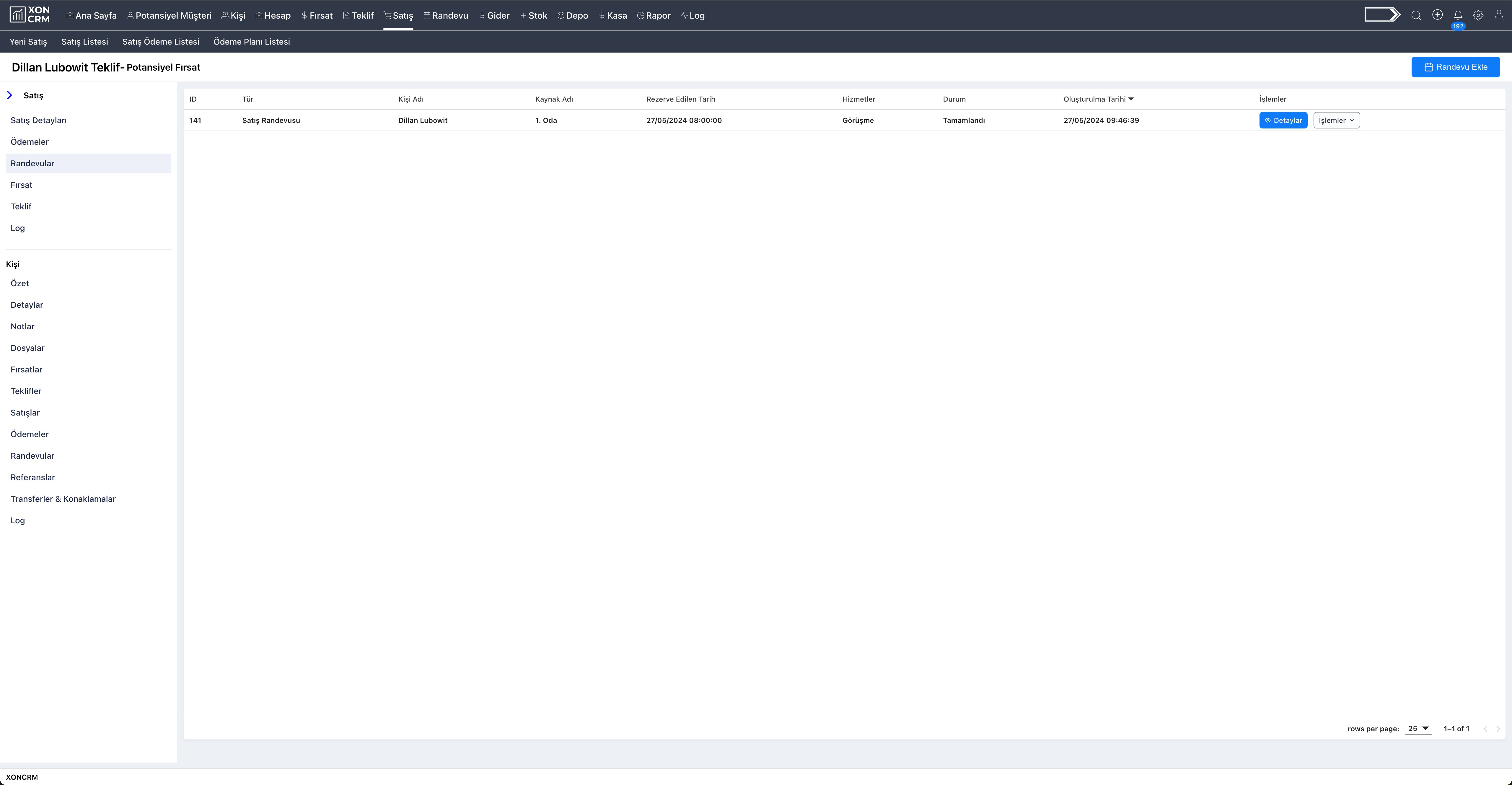
Task: Open the Fırsat menu in navbar
Action: (x=317, y=15)
